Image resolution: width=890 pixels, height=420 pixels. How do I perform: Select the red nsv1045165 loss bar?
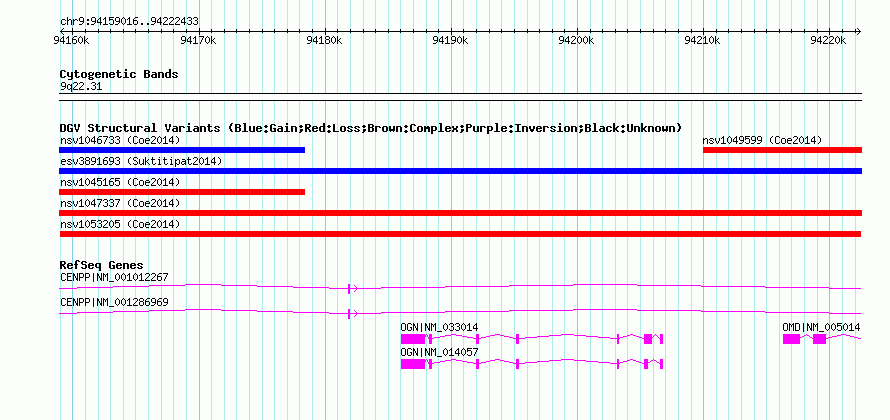182,192
